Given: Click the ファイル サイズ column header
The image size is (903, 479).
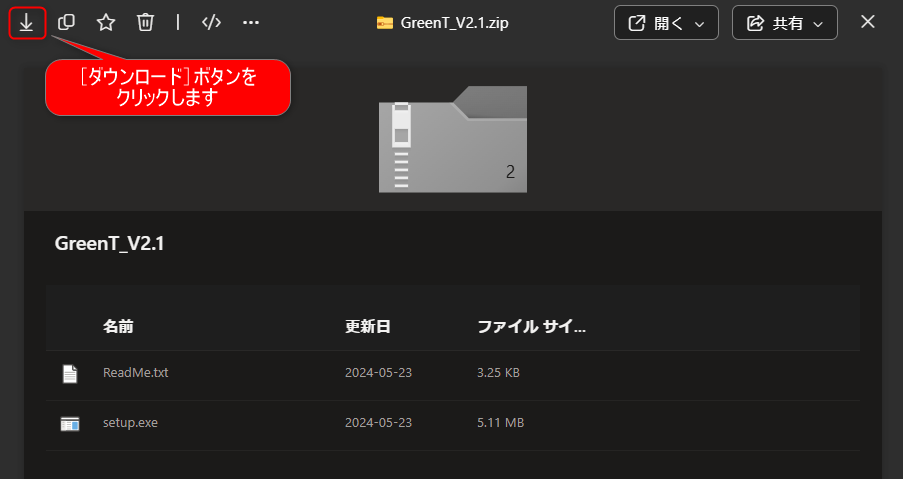Looking at the screenshot, I should [x=531, y=327].
